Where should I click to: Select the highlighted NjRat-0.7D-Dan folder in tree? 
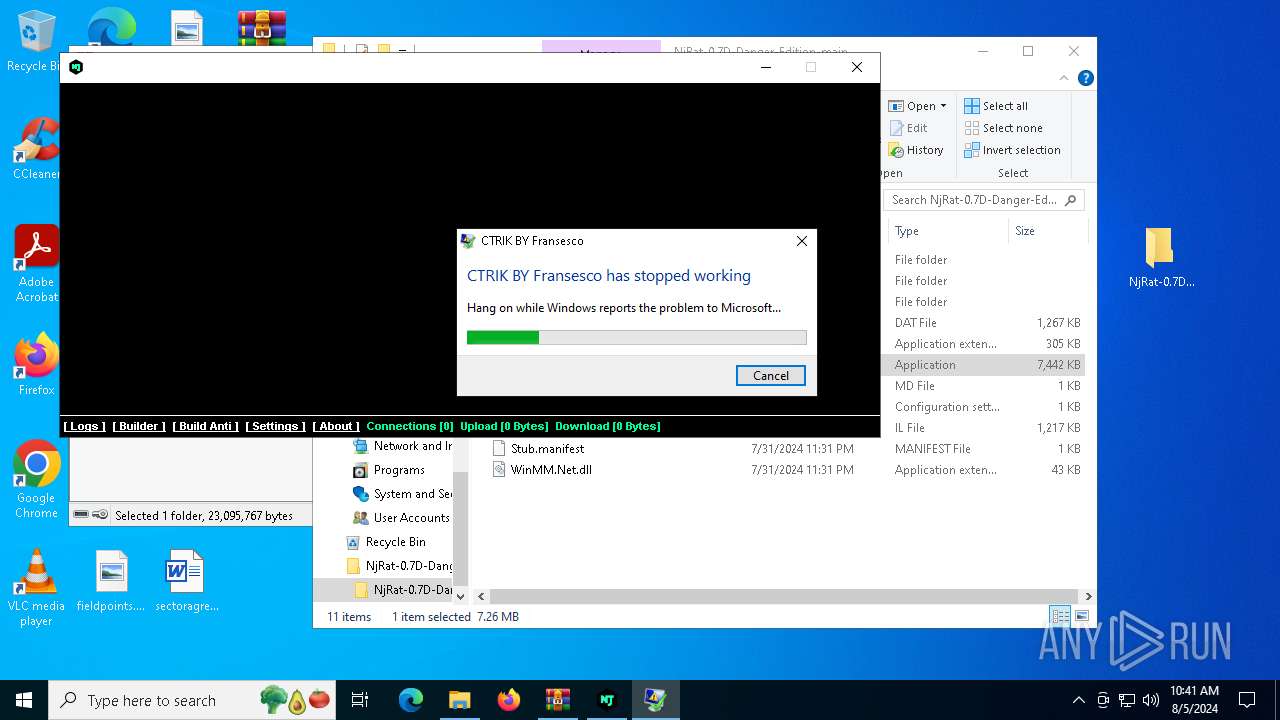(x=403, y=590)
